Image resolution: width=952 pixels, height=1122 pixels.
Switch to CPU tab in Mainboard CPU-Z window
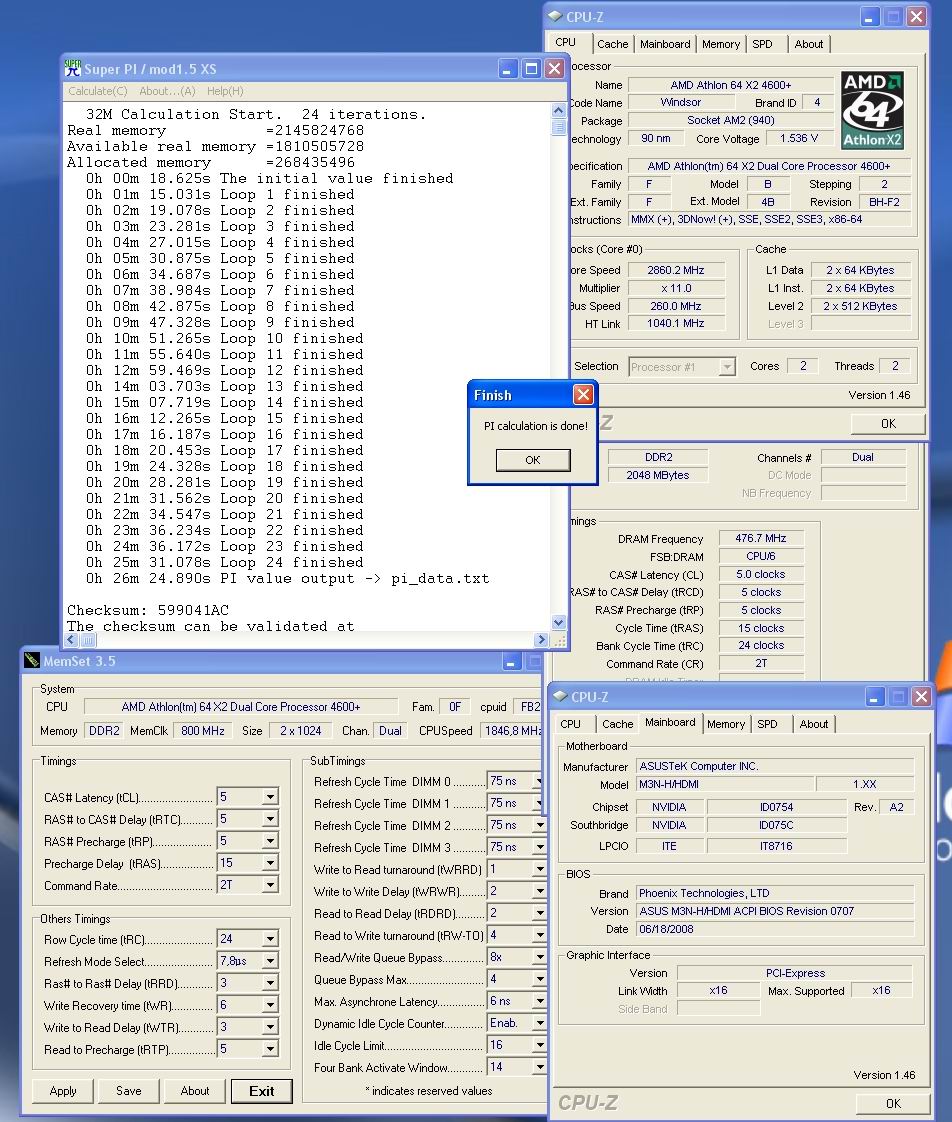(570, 724)
